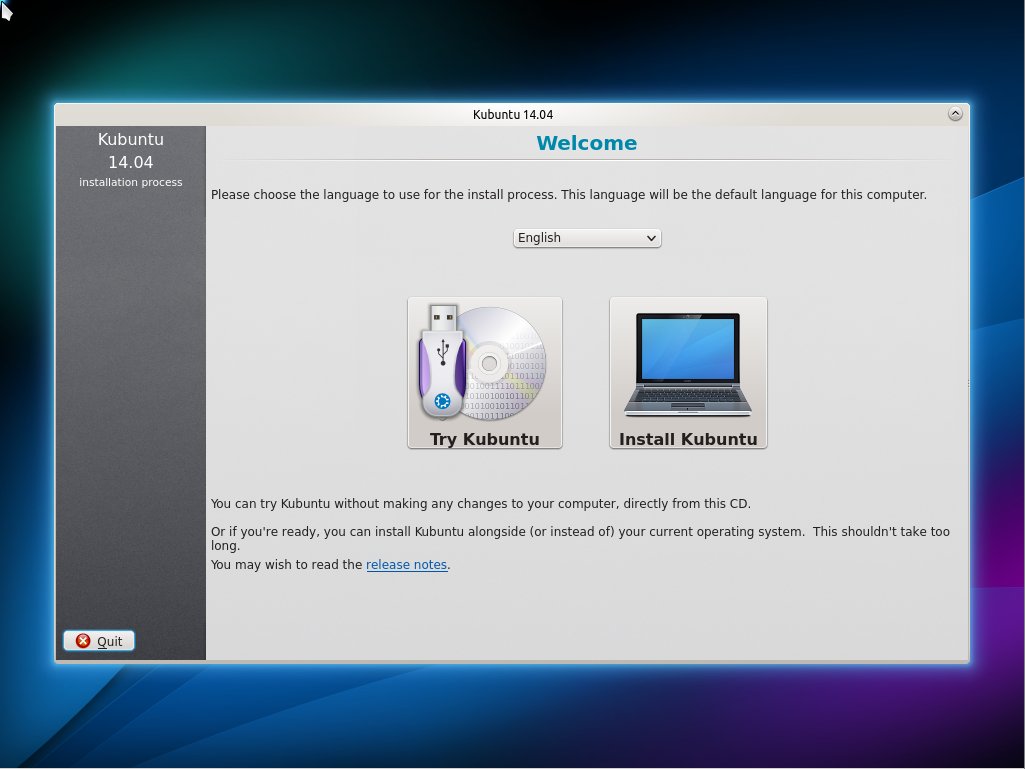This screenshot has width=1025, height=769.
Task: Click the Welcome heading text
Action: pyautogui.click(x=586, y=143)
